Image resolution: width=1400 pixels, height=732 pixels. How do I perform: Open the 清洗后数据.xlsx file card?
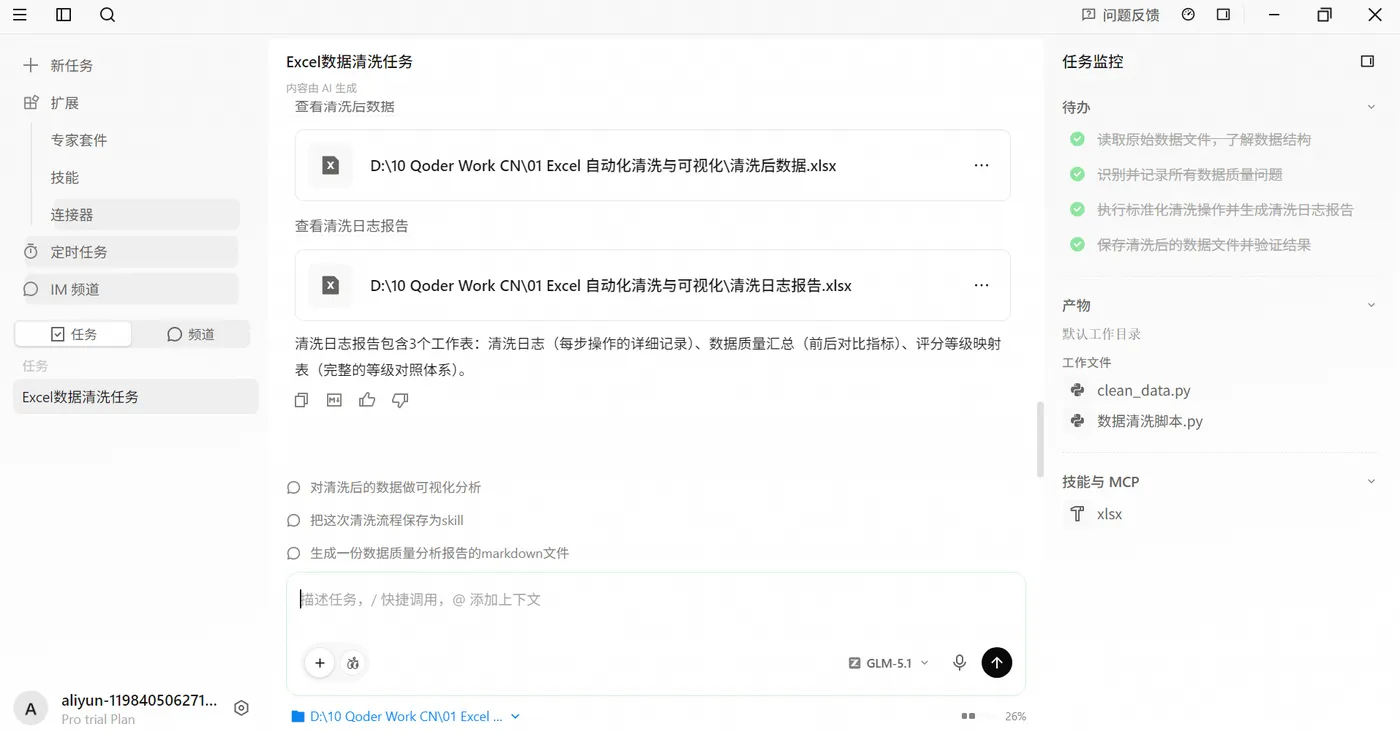click(x=652, y=165)
